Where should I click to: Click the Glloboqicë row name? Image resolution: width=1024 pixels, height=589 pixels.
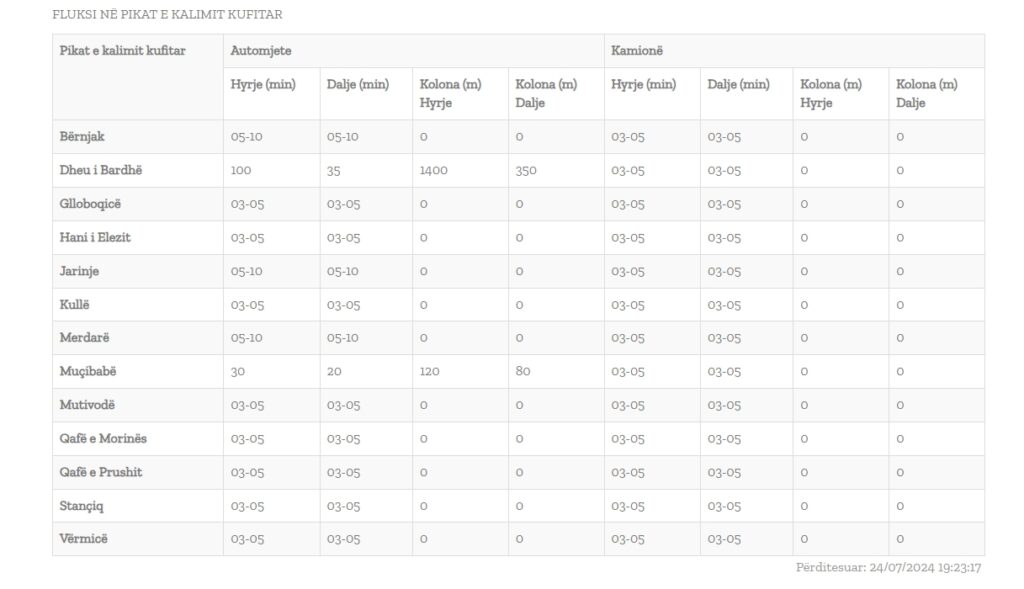coord(90,204)
